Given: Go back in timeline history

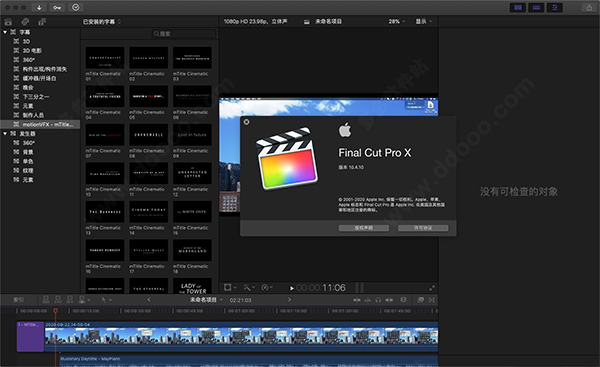Looking at the screenshot, I should click(x=149, y=300).
